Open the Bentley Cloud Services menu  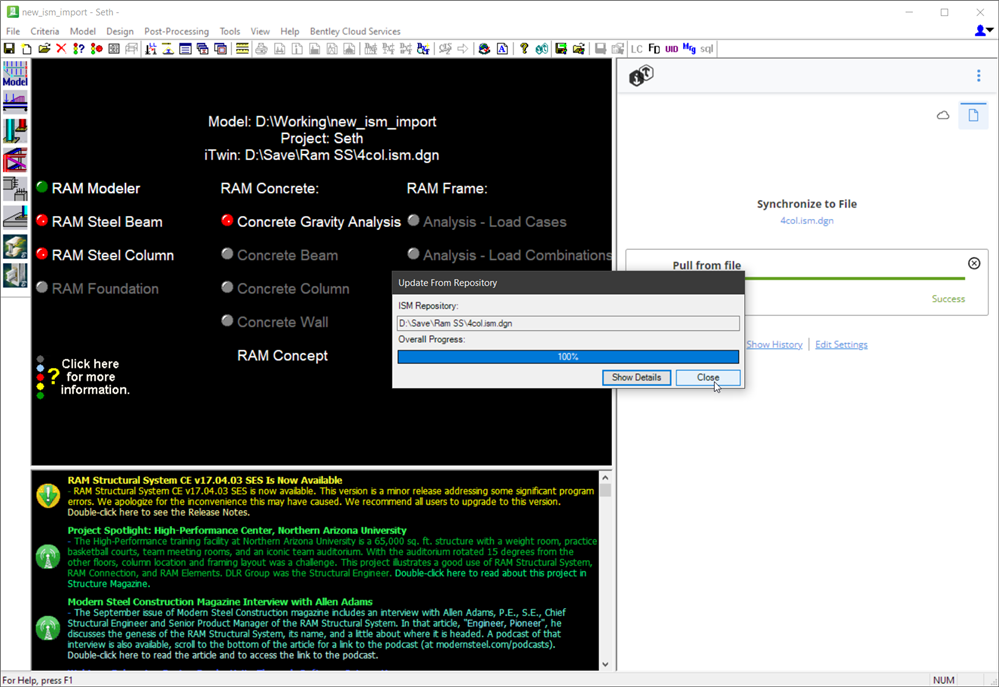[355, 31]
